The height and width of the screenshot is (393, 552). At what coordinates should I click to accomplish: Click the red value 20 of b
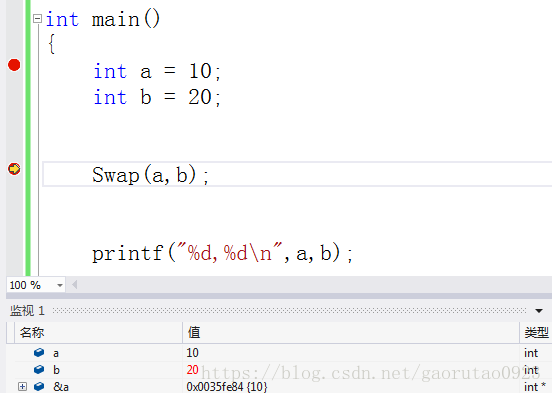click(x=193, y=370)
